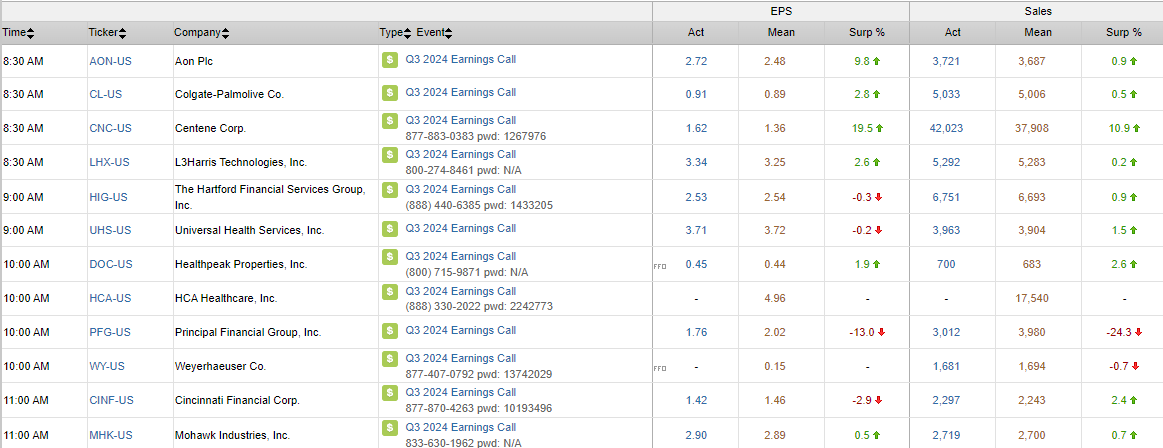Open Cincinnati Financial Q3 2024 Earnings Call link

coord(461,392)
